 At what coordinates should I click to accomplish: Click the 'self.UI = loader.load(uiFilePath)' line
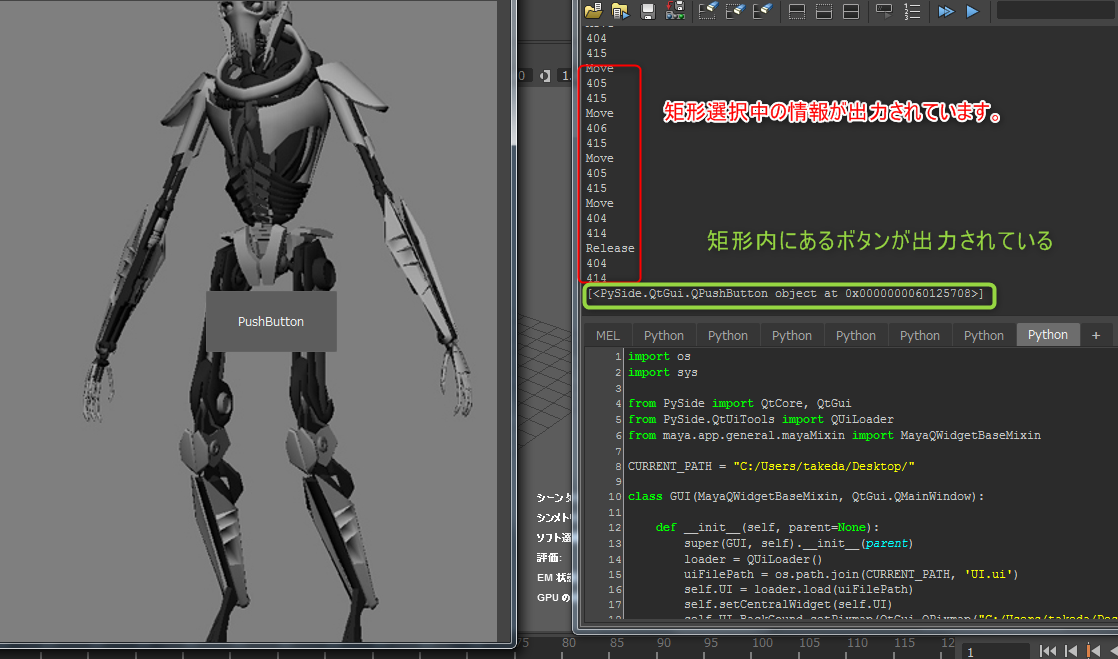799,589
